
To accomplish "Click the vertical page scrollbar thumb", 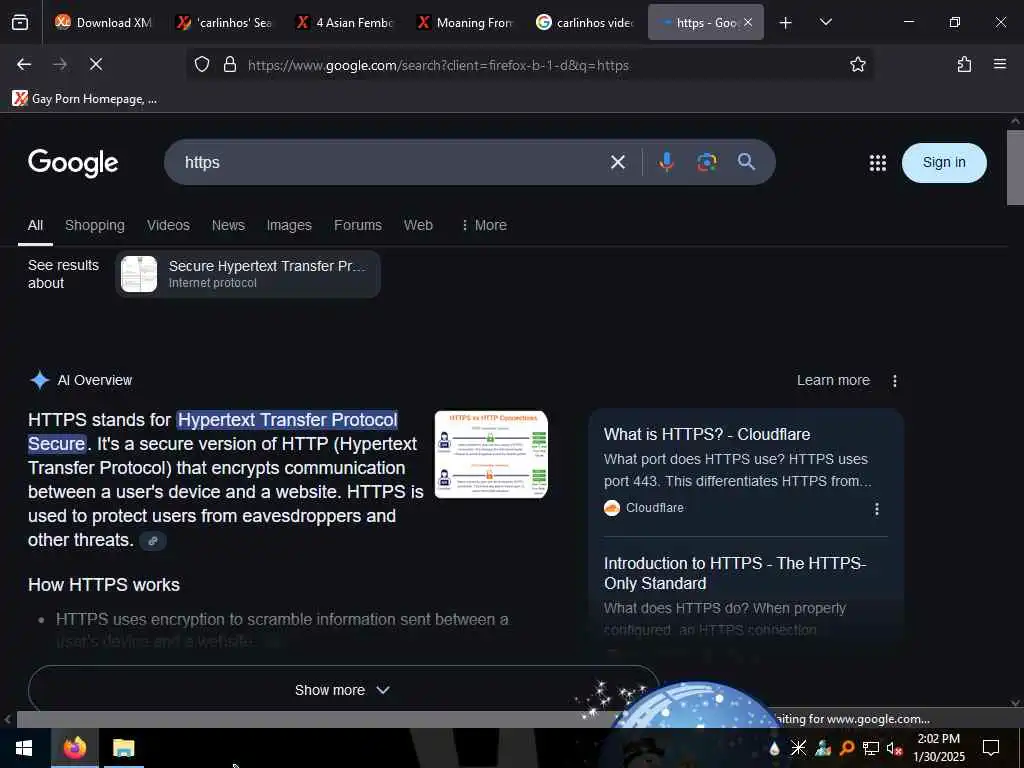I will pos(1015,168).
